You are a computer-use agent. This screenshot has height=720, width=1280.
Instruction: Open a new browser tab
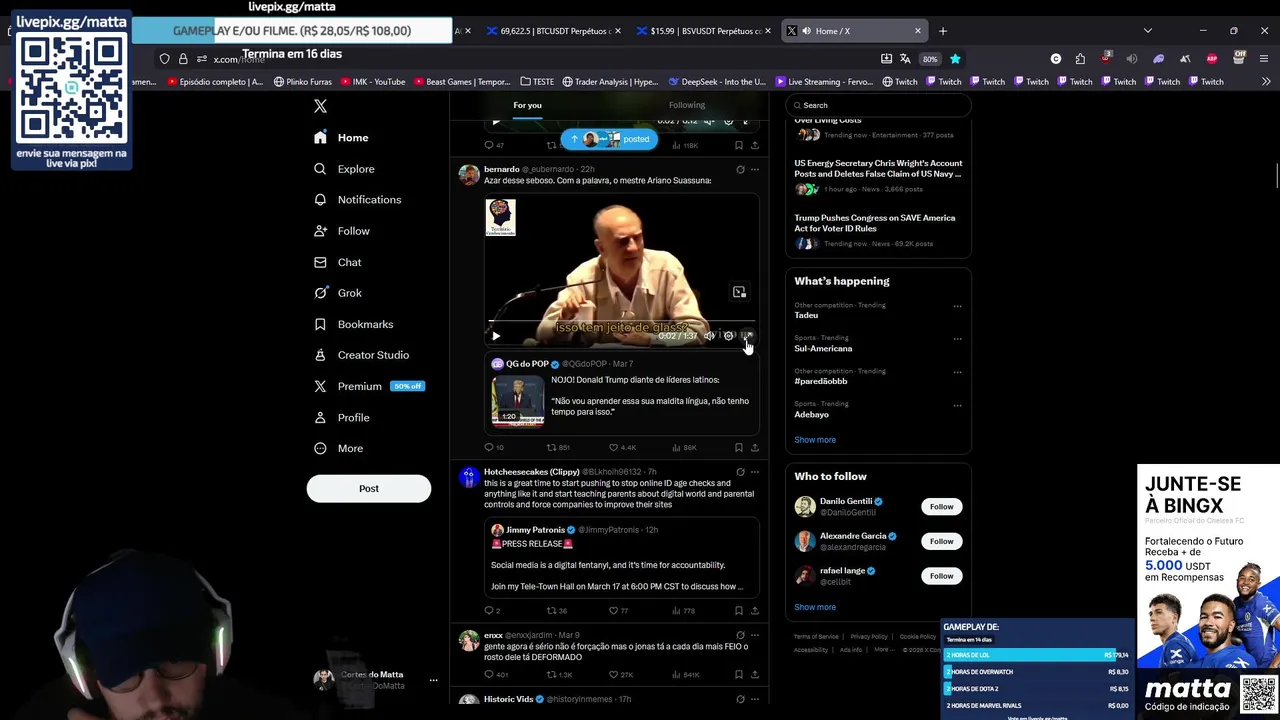coord(942,31)
